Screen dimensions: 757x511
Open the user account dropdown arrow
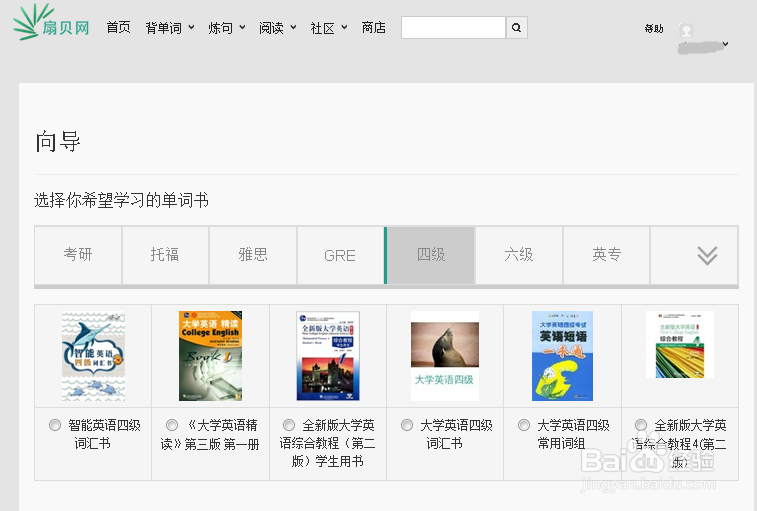click(725, 44)
